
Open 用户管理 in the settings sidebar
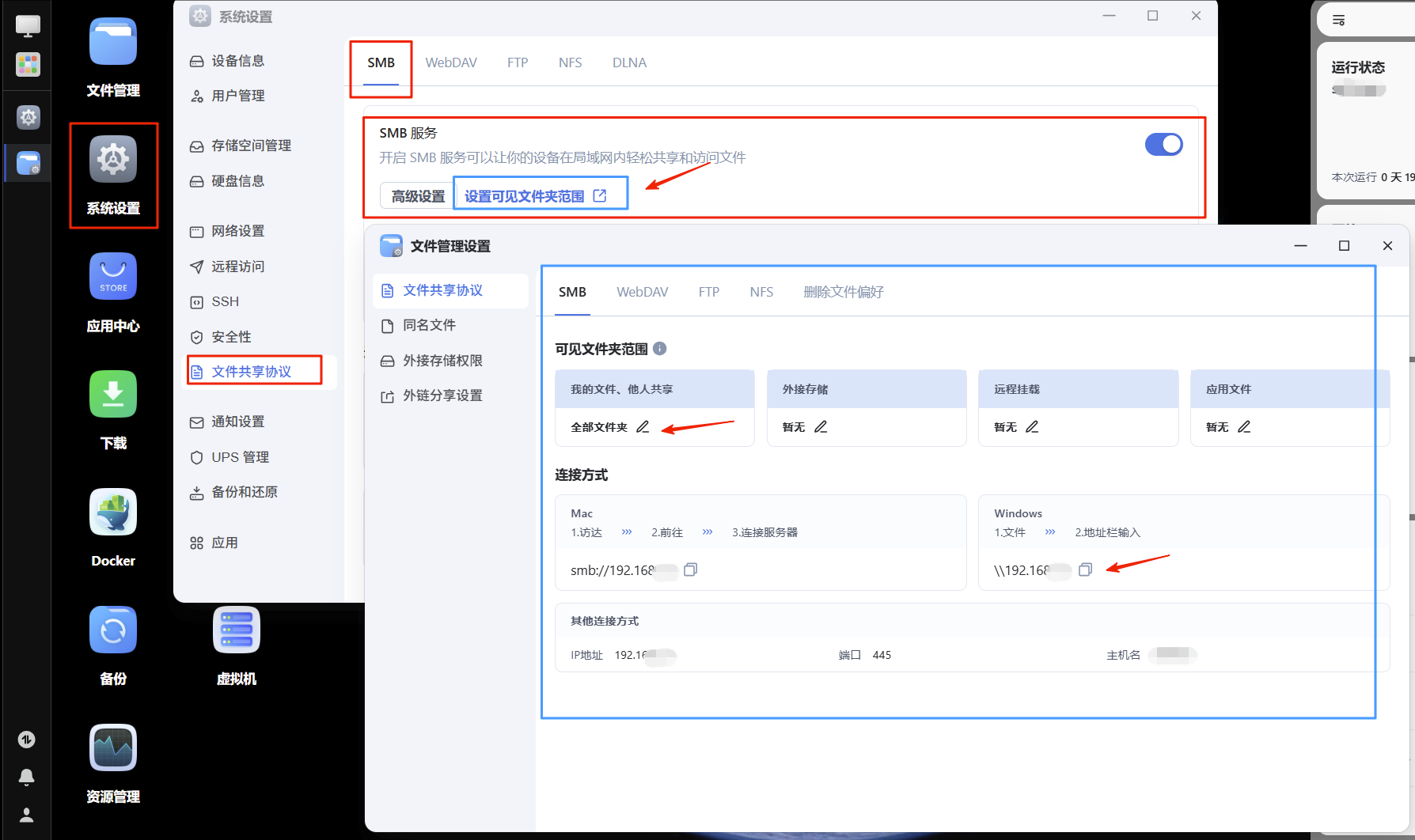259,96
